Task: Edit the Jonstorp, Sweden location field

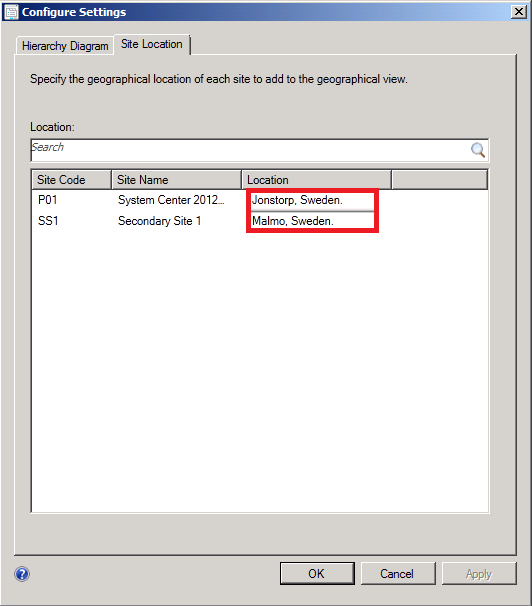Action: pos(312,200)
